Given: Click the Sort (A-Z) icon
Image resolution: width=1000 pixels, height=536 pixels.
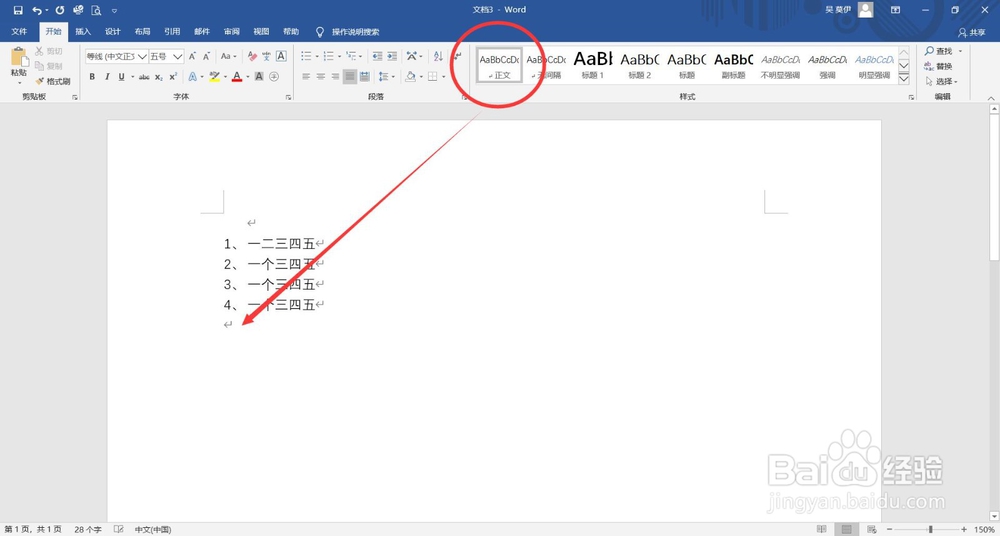Looking at the screenshot, I should point(438,56).
